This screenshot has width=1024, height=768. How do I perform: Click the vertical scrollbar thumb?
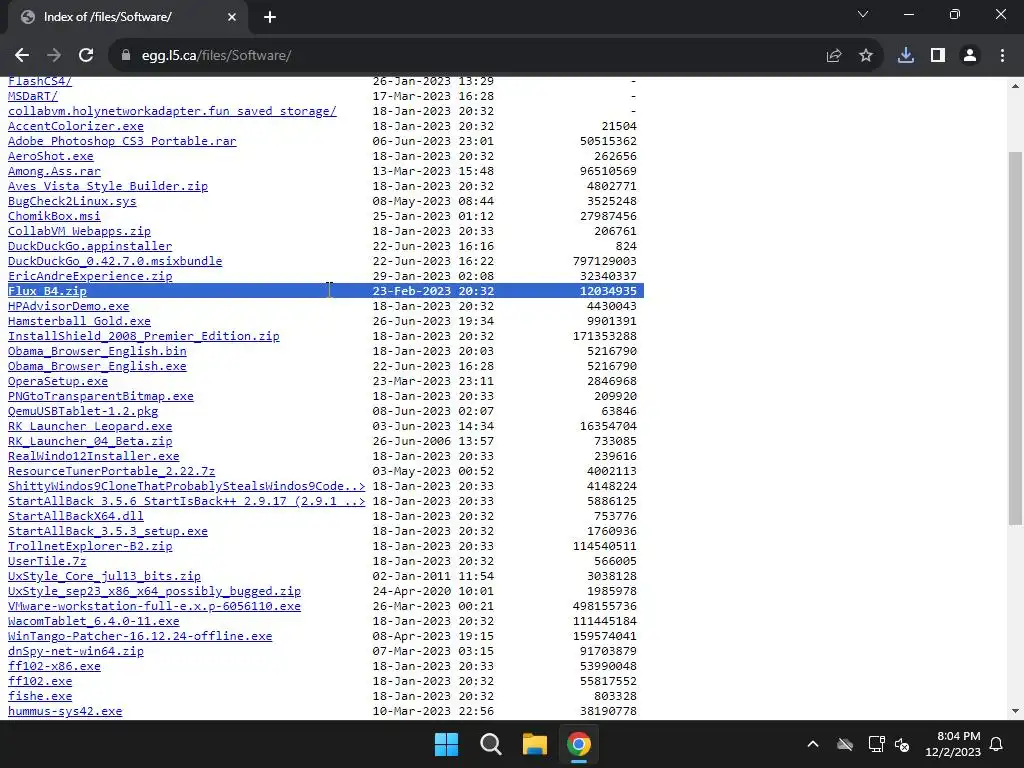pyautogui.click(x=1016, y=338)
